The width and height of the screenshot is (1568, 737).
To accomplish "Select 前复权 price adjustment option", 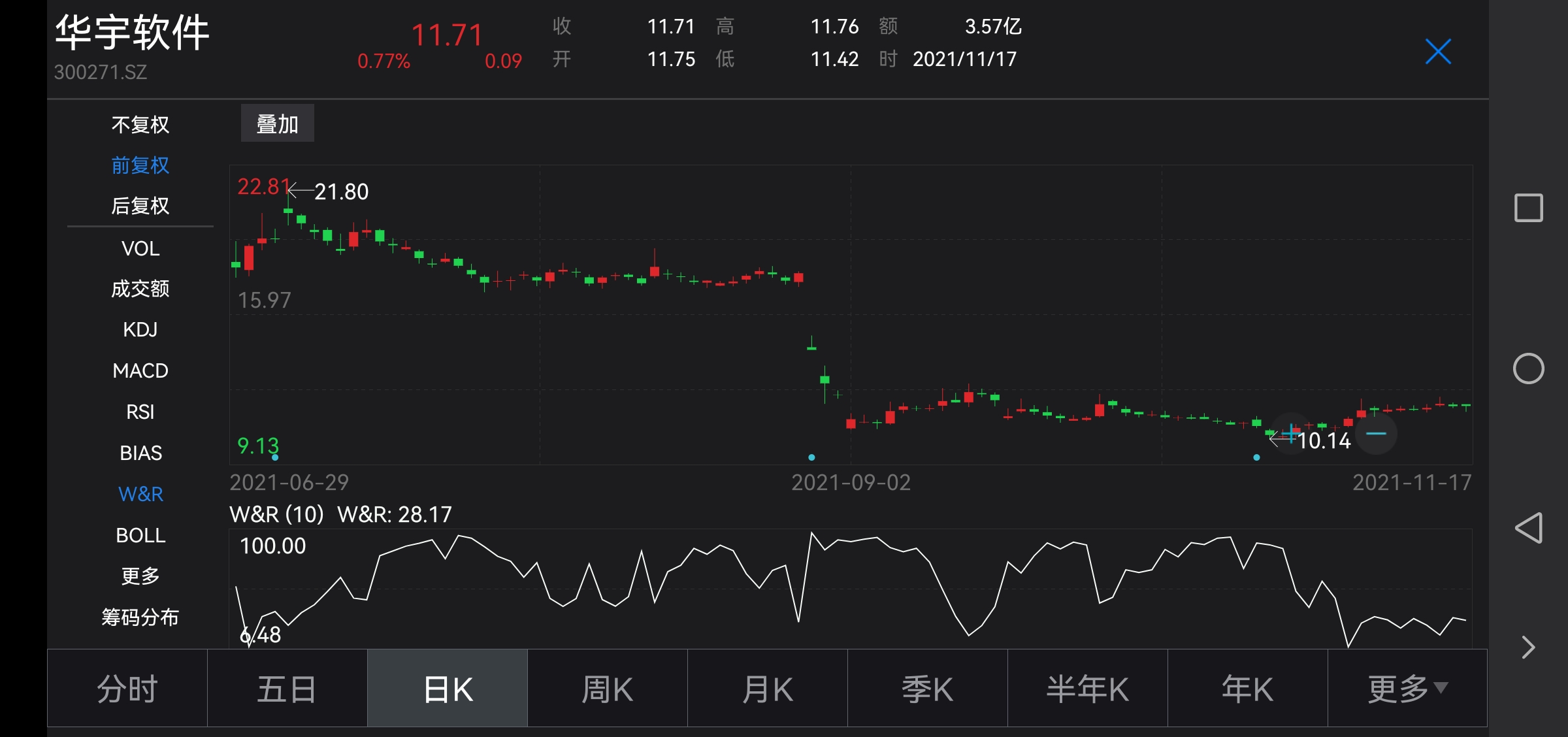I will 140,165.
